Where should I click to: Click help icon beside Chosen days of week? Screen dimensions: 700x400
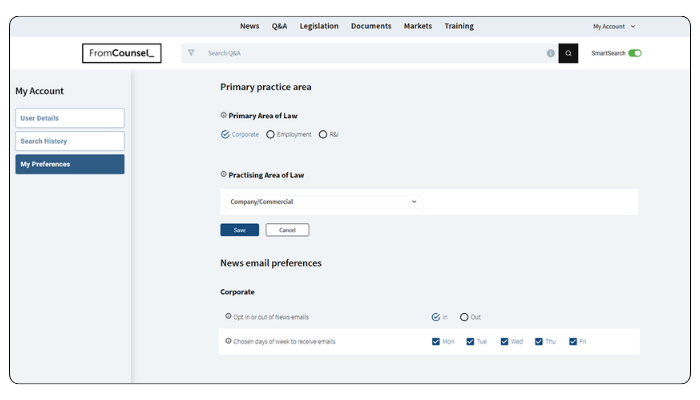[228, 341]
